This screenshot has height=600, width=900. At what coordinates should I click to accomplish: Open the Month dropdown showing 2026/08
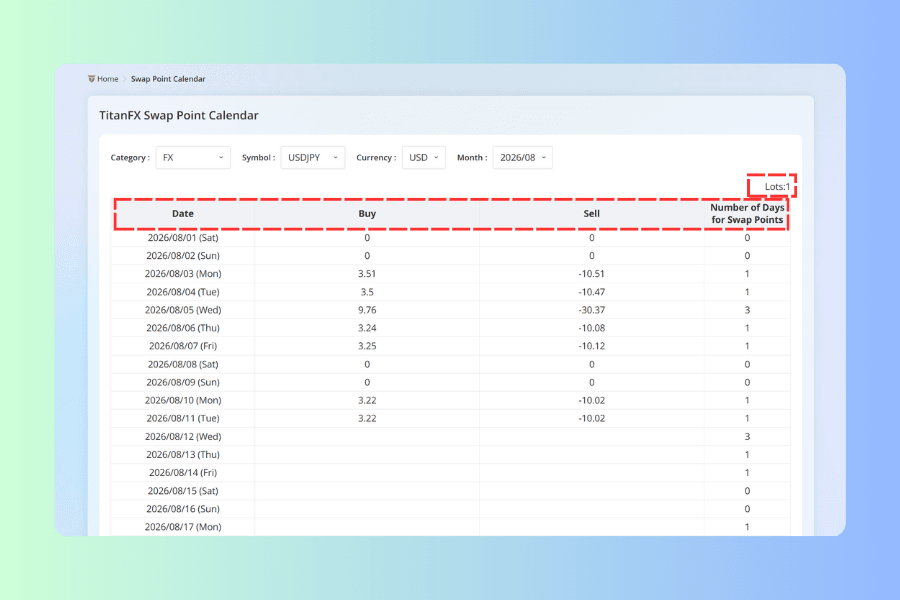522,157
